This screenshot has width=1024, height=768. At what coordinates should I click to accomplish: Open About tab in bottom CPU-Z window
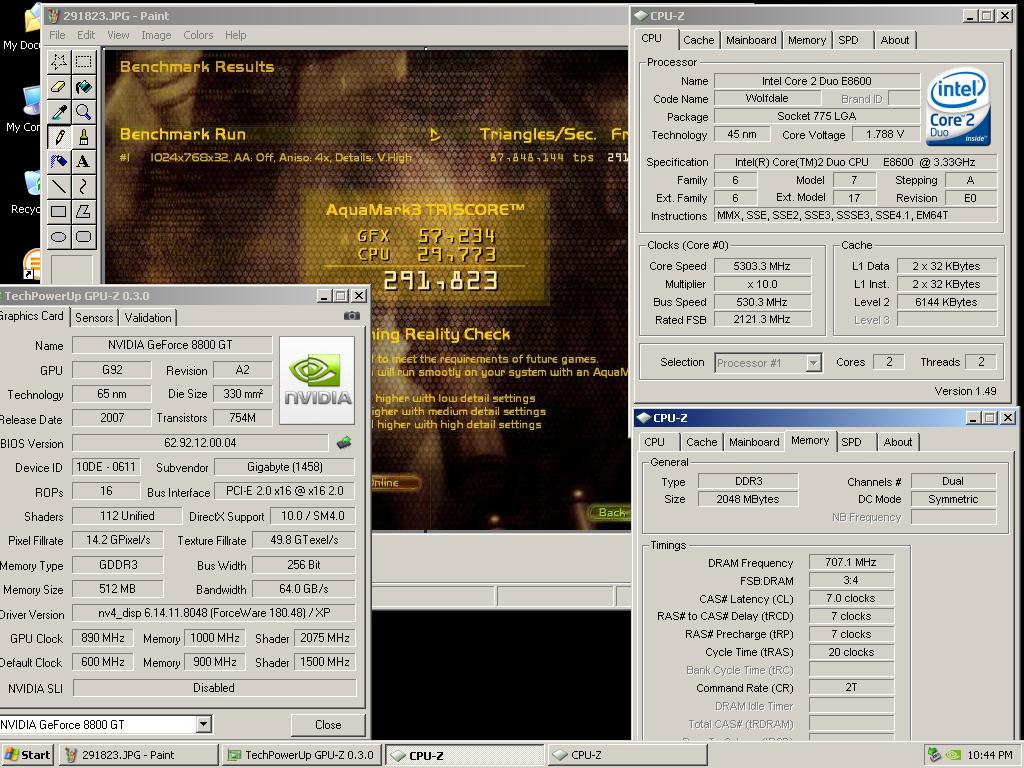point(898,442)
